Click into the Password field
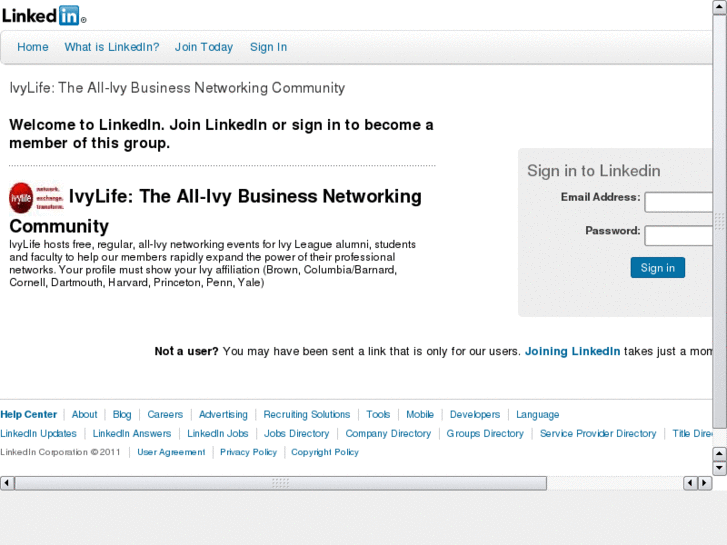Image resolution: width=727 pixels, height=545 pixels. click(685, 236)
